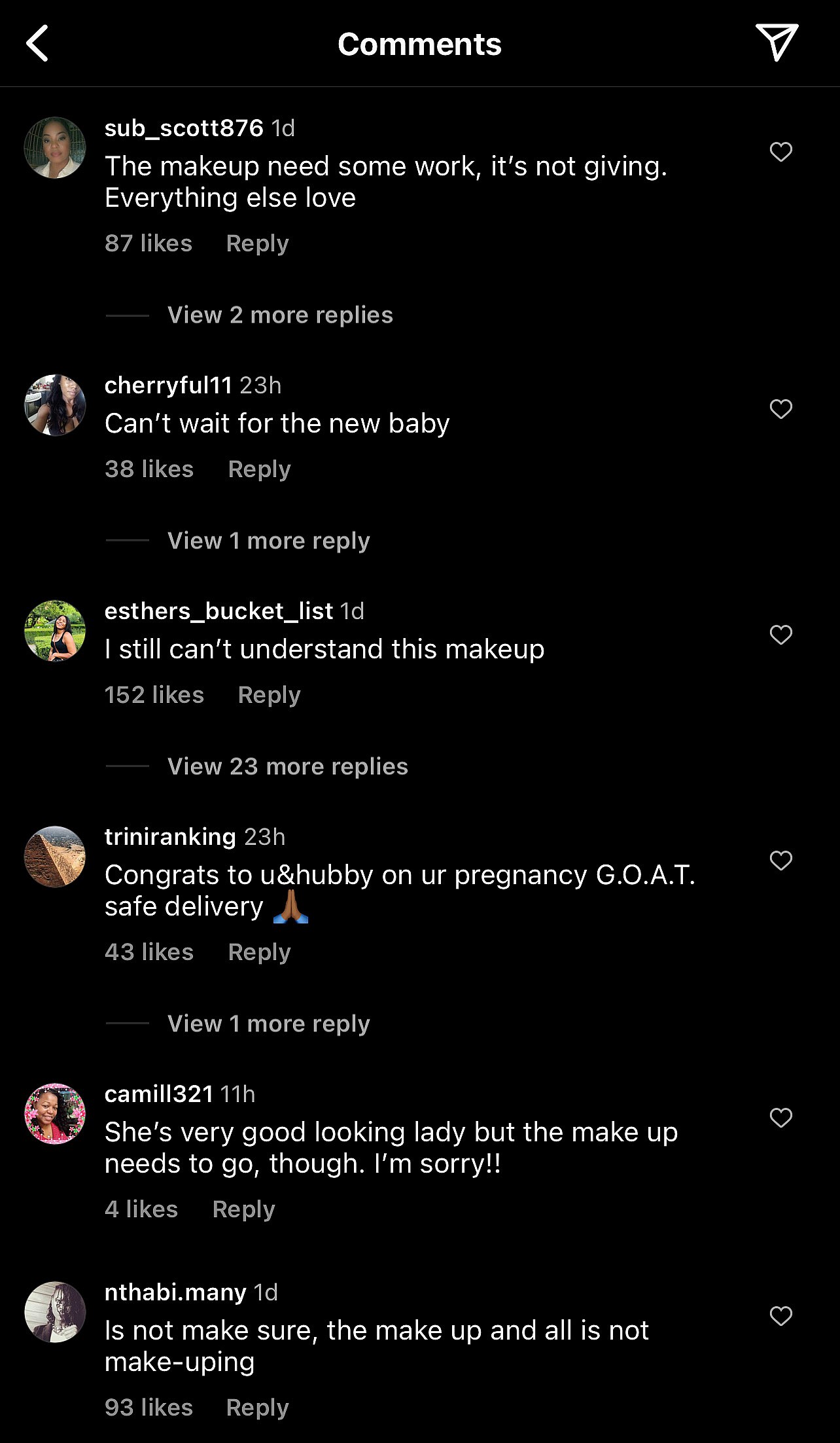Click the back arrow to exit comments

[x=37, y=43]
